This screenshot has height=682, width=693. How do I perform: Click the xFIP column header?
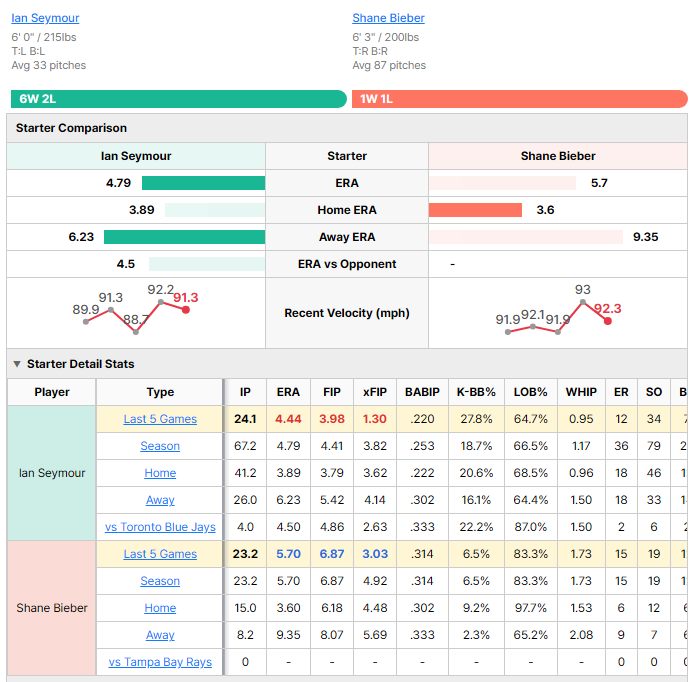coord(375,392)
